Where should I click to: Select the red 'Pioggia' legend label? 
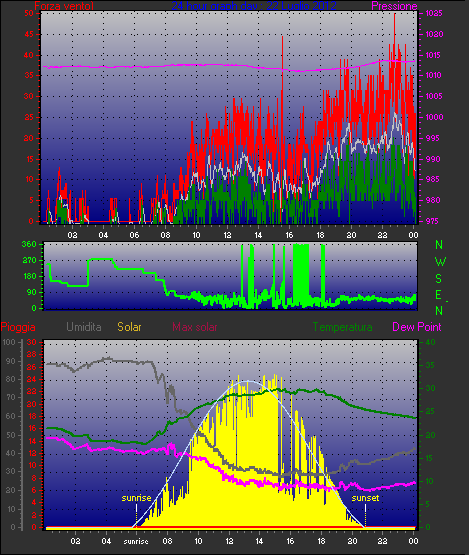pos(18,327)
